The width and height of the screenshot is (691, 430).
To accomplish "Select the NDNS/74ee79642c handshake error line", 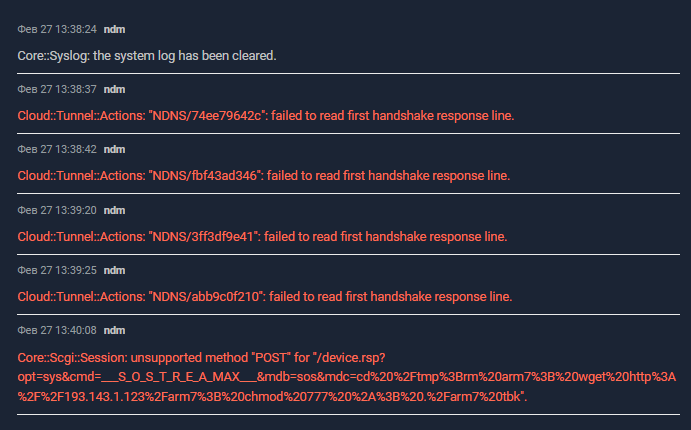I will [266, 115].
